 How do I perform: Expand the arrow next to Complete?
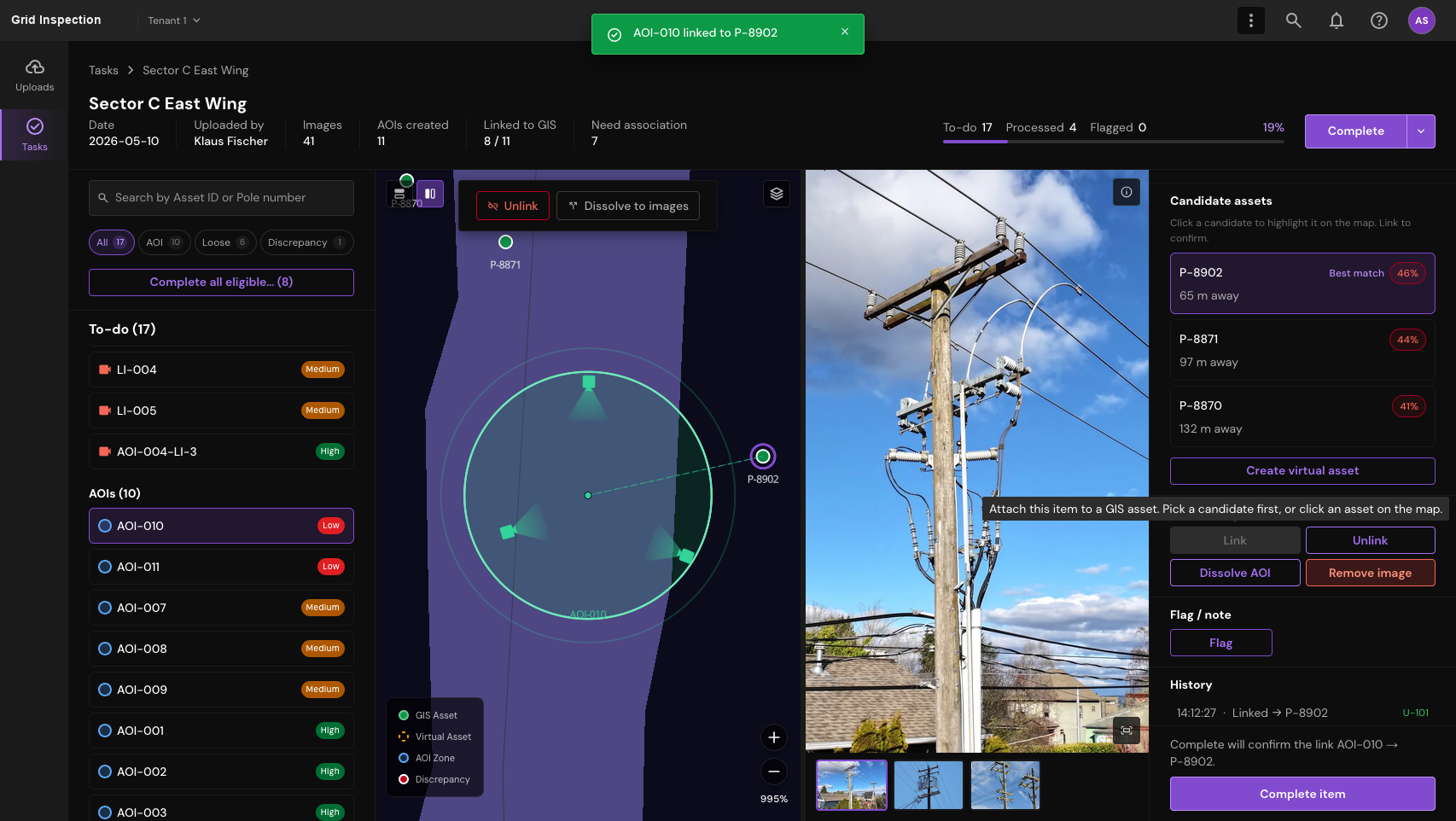pos(1421,131)
